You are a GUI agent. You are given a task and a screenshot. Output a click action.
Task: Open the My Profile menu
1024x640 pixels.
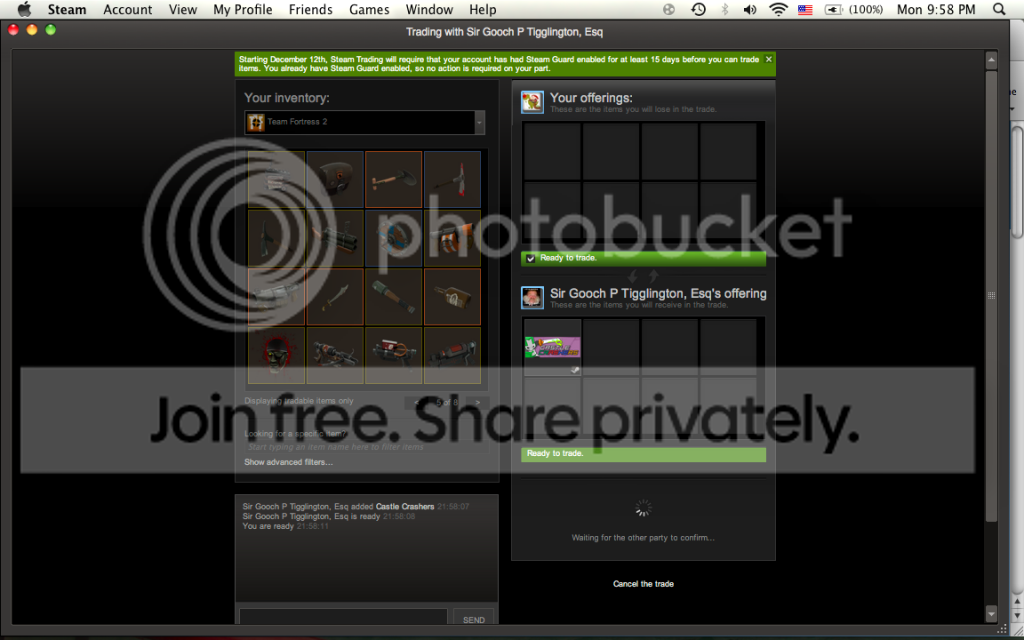(242, 9)
